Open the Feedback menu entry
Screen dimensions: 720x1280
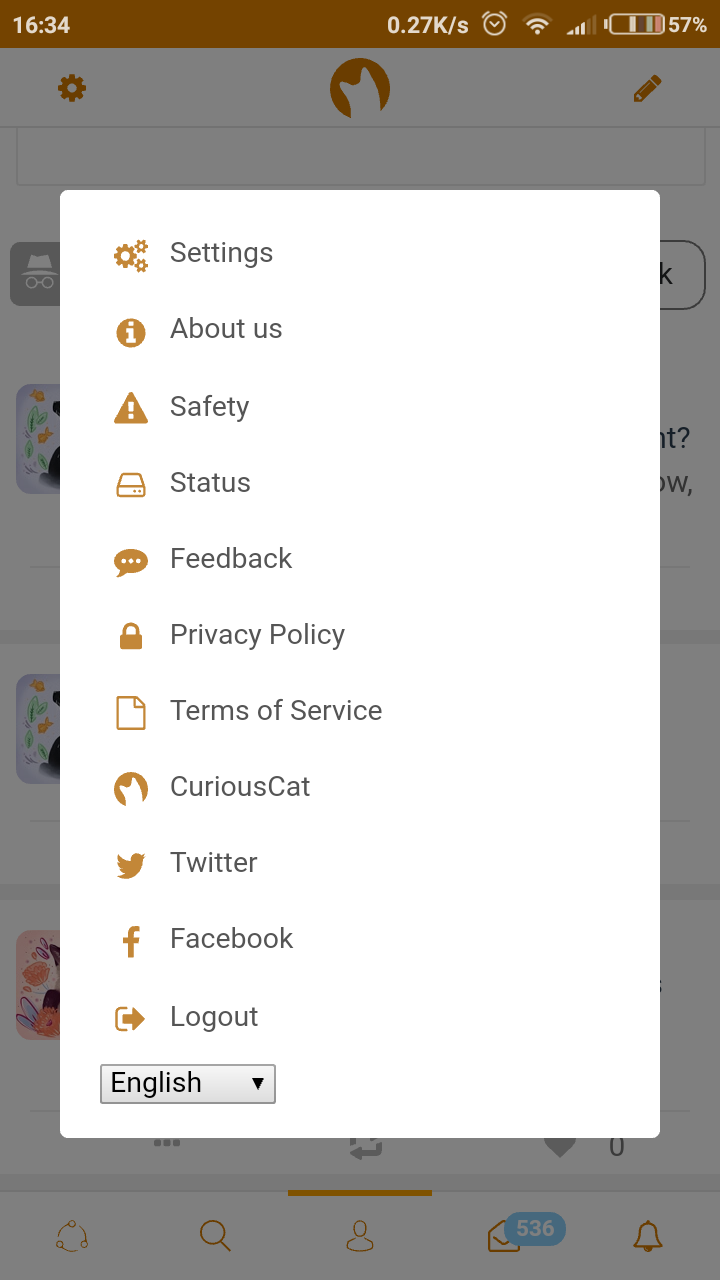(231, 559)
